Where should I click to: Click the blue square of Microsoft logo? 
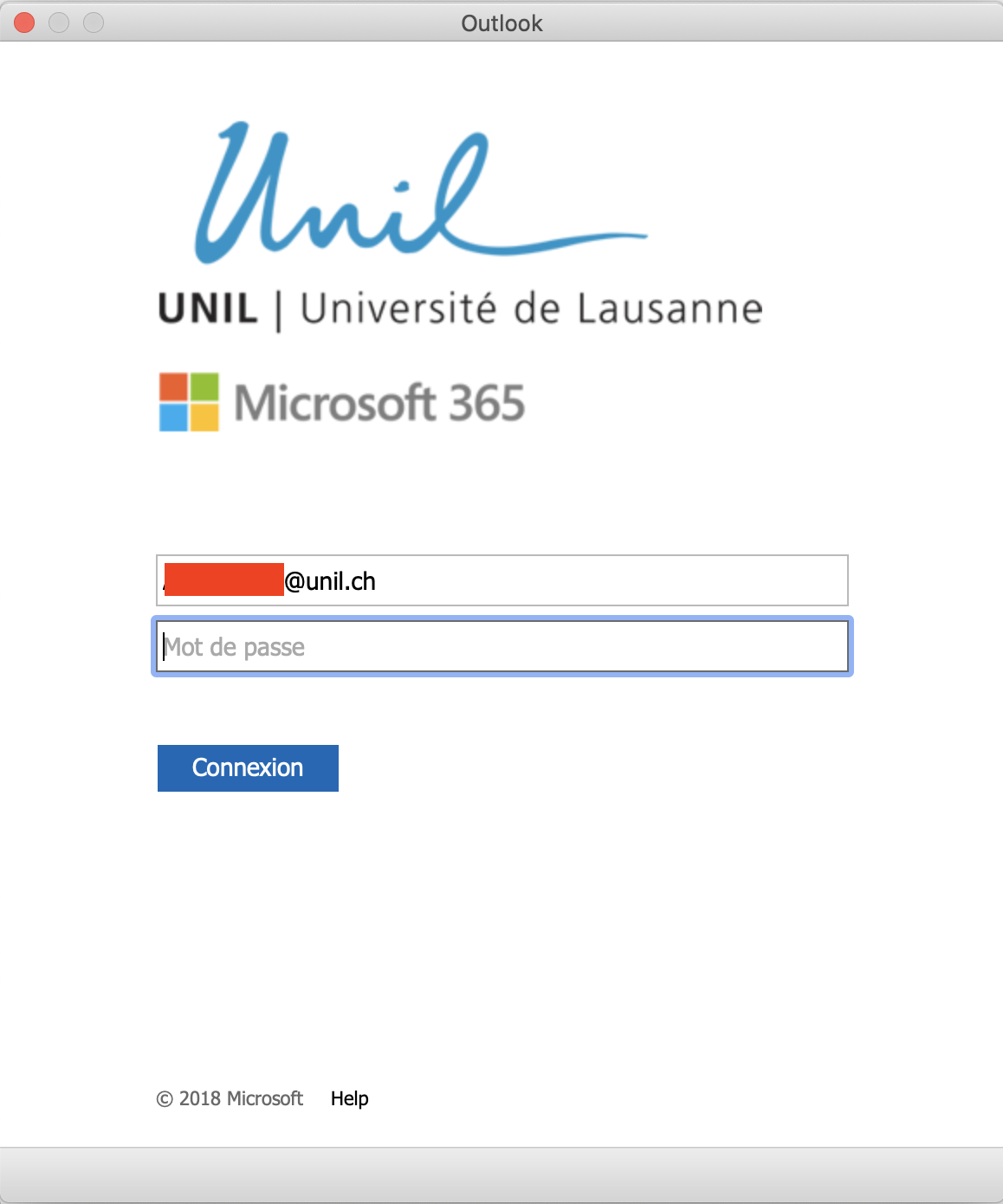(173, 418)
